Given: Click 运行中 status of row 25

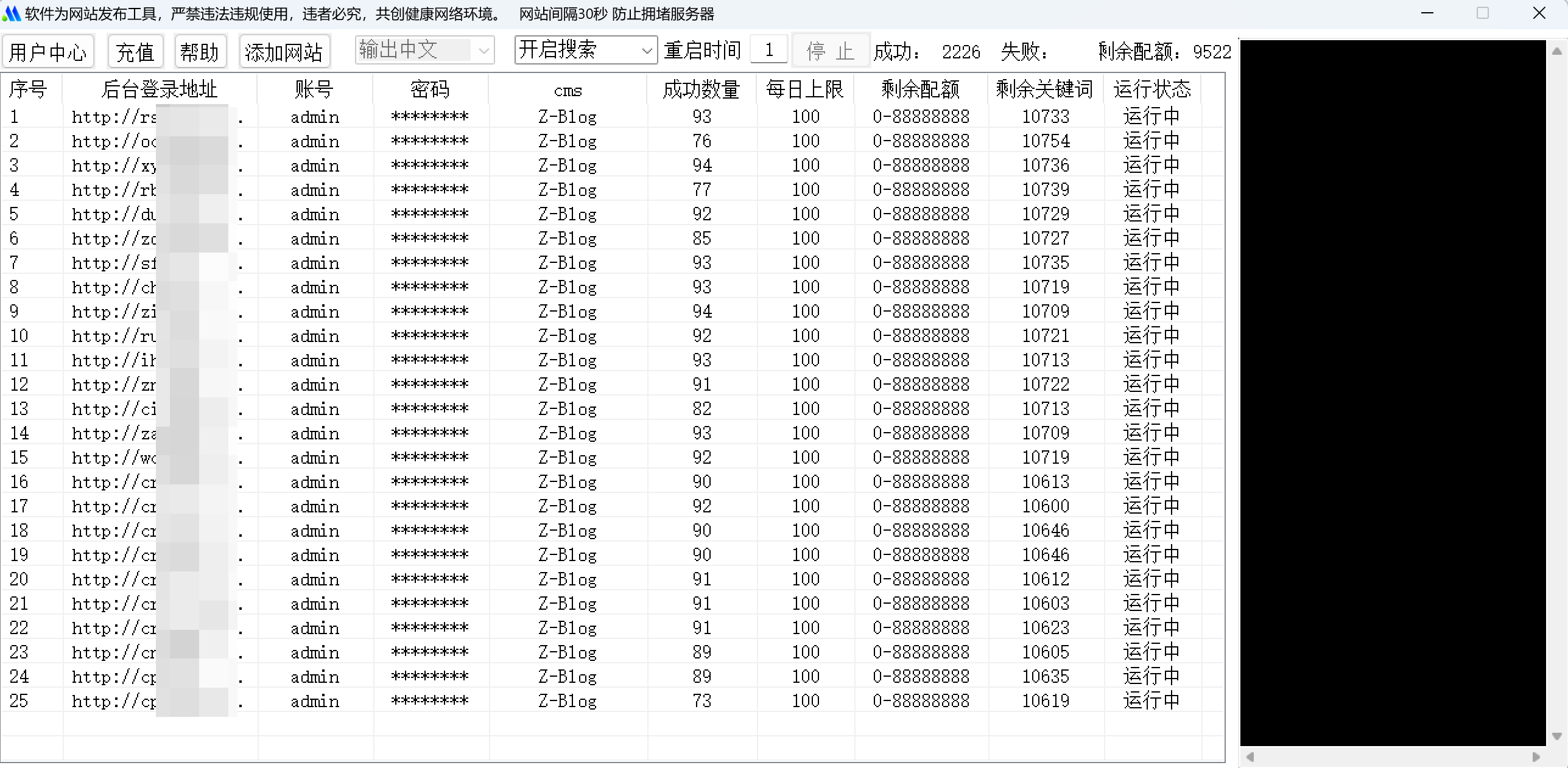Looking at the screenshot, I should (1151, 701).
